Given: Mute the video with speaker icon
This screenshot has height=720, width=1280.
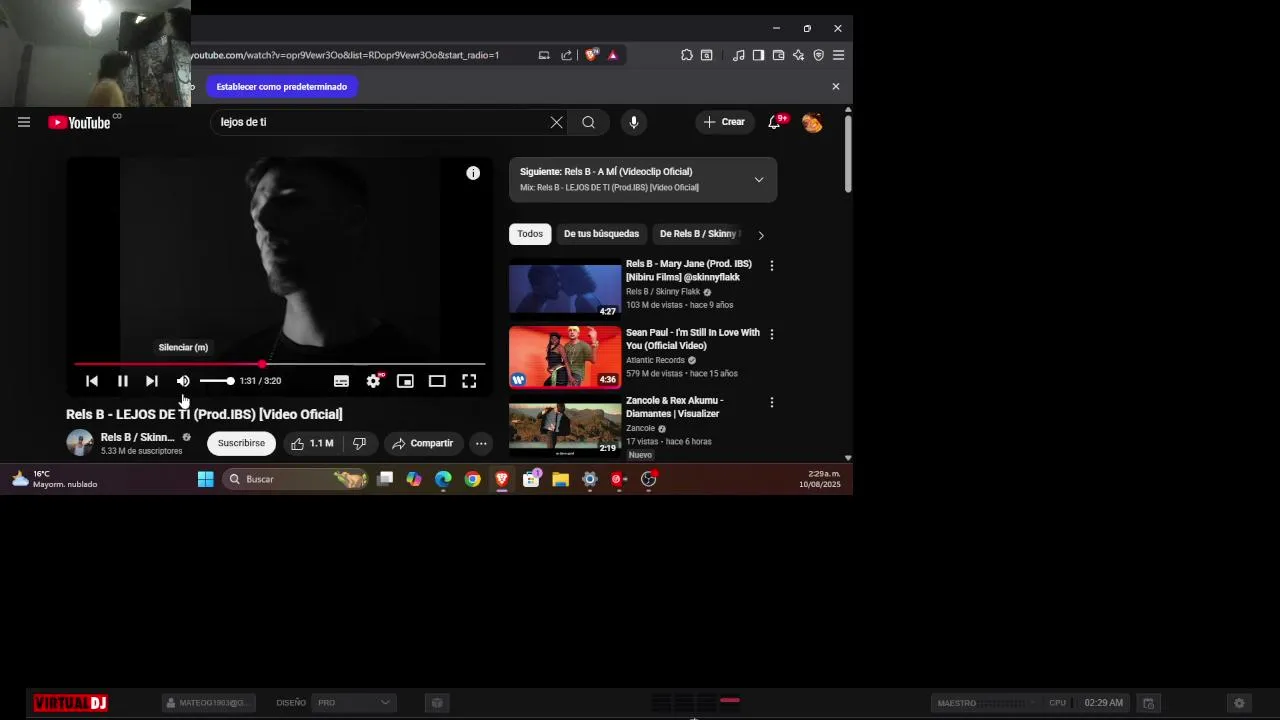Looking at the screenshot, I should pyautogui.click(x=183, y=381).
